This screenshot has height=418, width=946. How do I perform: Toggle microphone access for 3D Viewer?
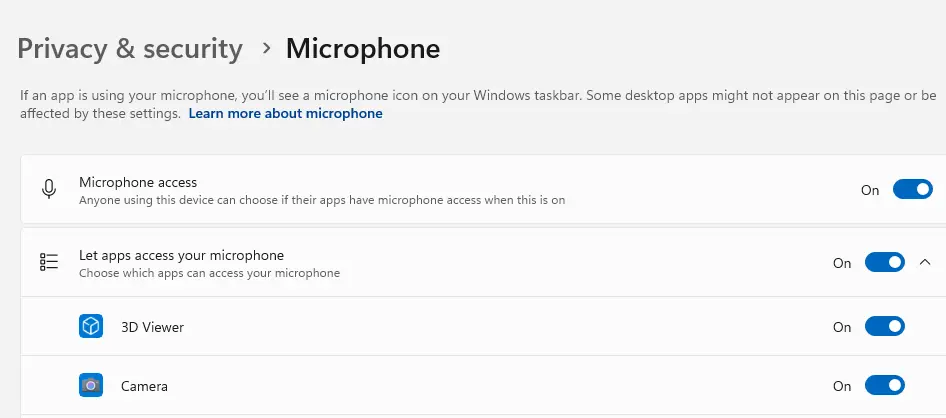884,327
